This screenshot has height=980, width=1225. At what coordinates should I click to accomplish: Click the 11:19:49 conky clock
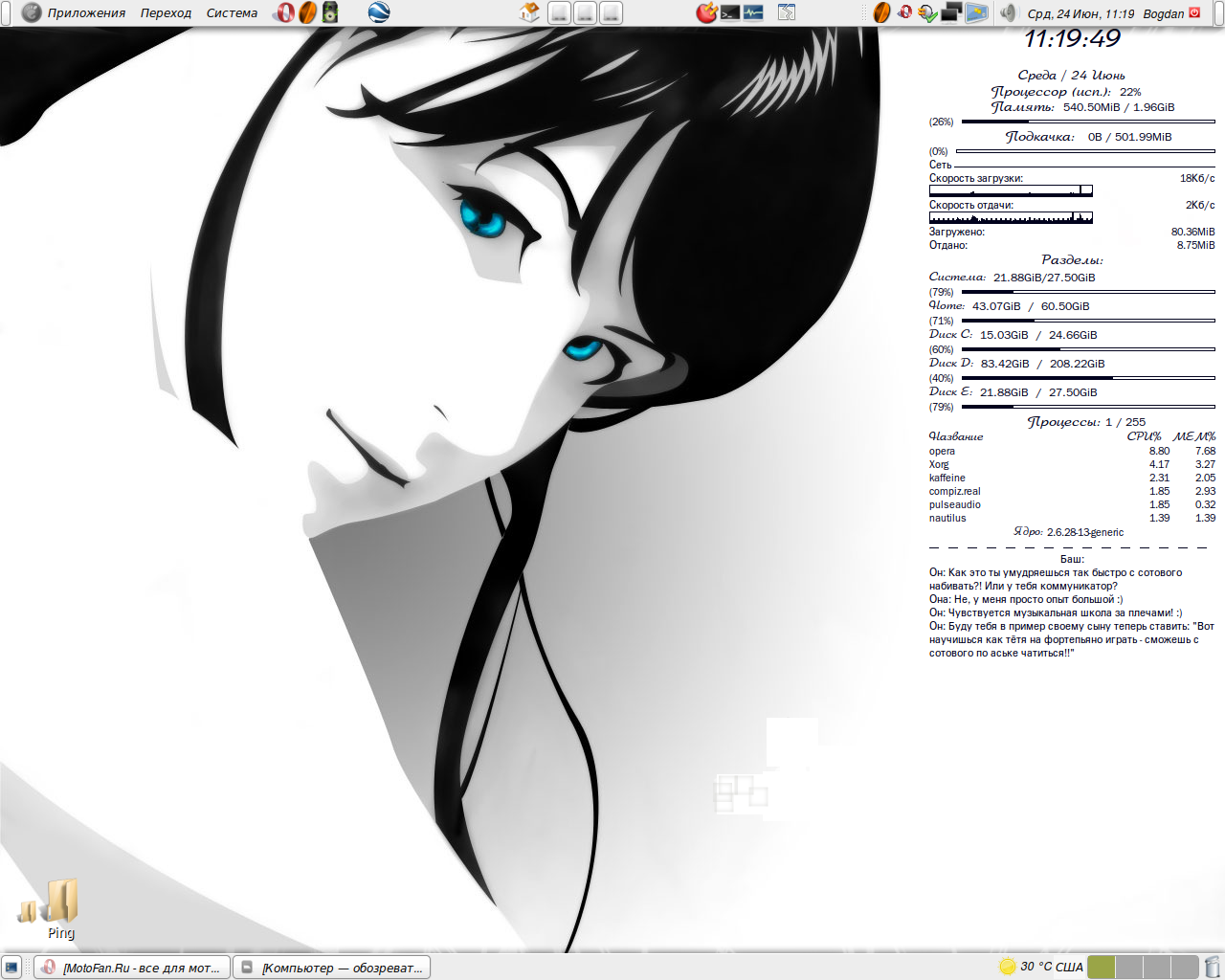pos(1072,38)
